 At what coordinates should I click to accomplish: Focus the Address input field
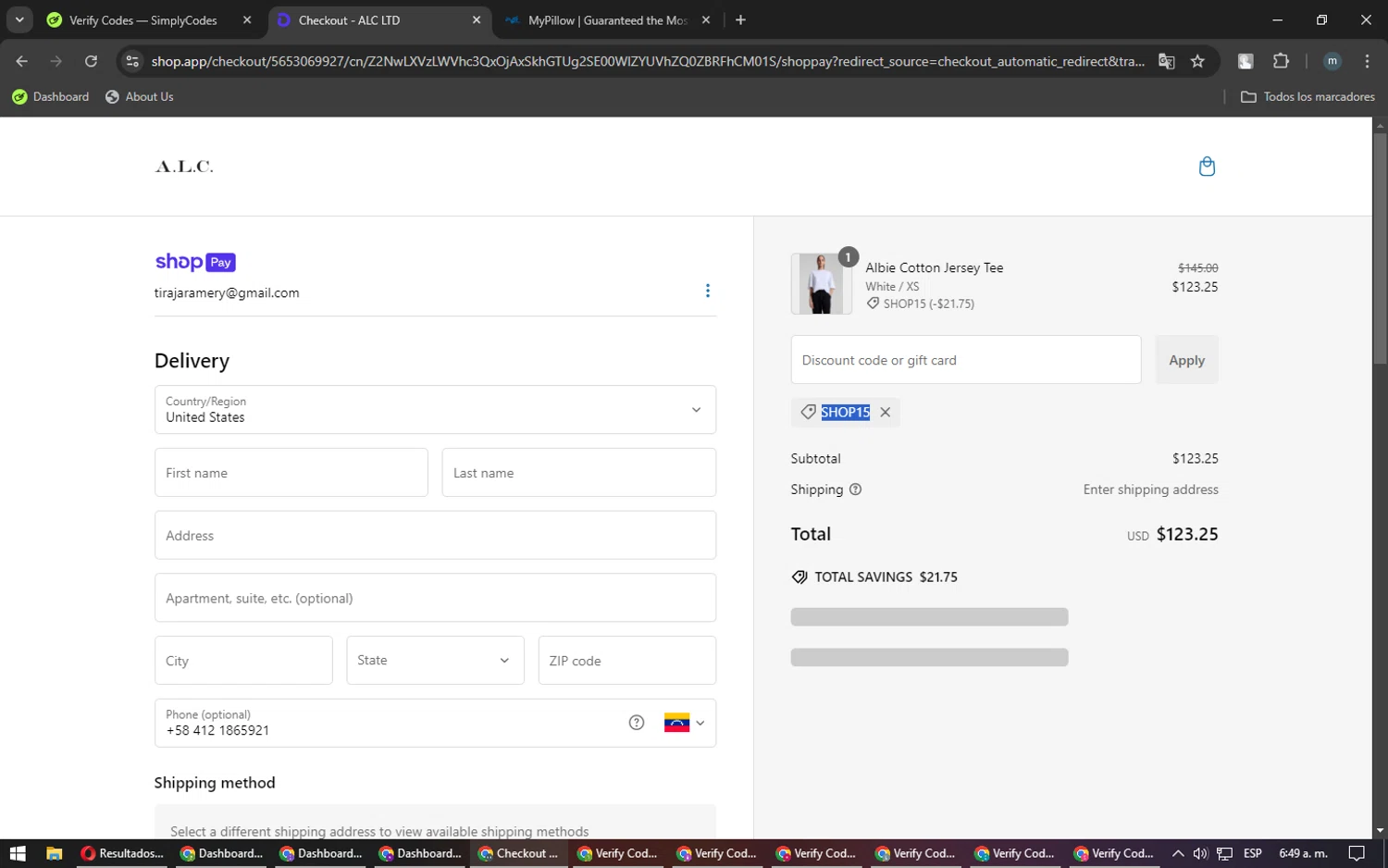[x=435, y=536]
